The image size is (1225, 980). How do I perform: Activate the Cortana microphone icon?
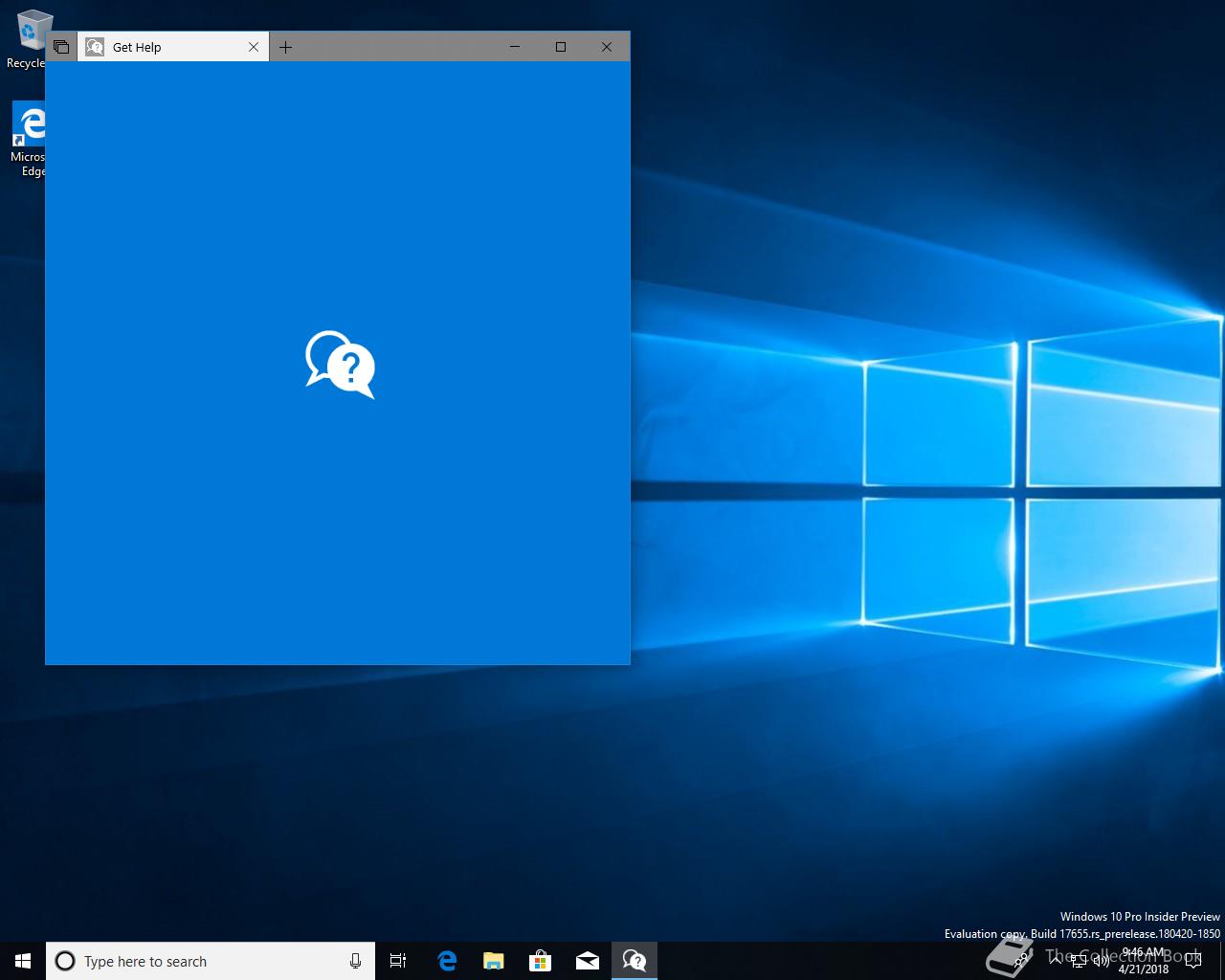[355, 961]
